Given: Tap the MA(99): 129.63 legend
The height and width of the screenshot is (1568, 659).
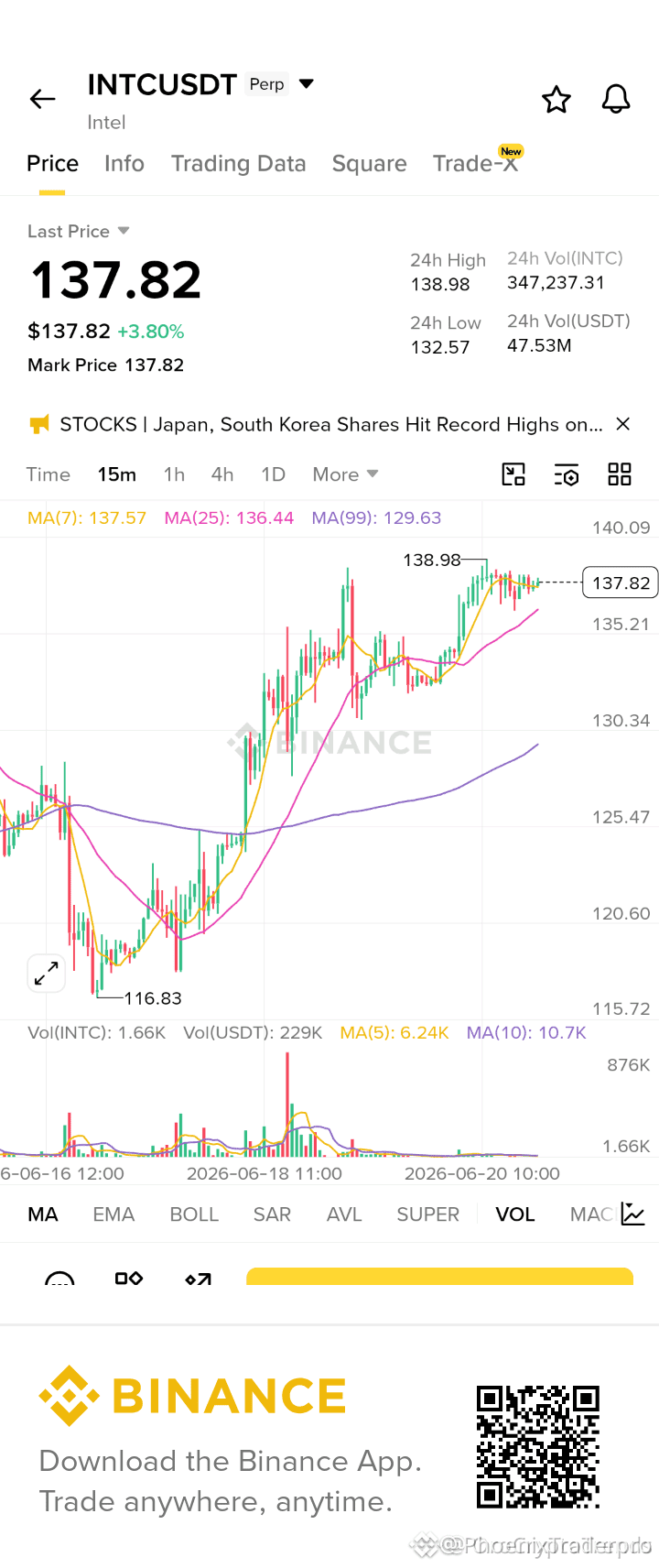Looking at the screenshot, I should tap(376, 517).
